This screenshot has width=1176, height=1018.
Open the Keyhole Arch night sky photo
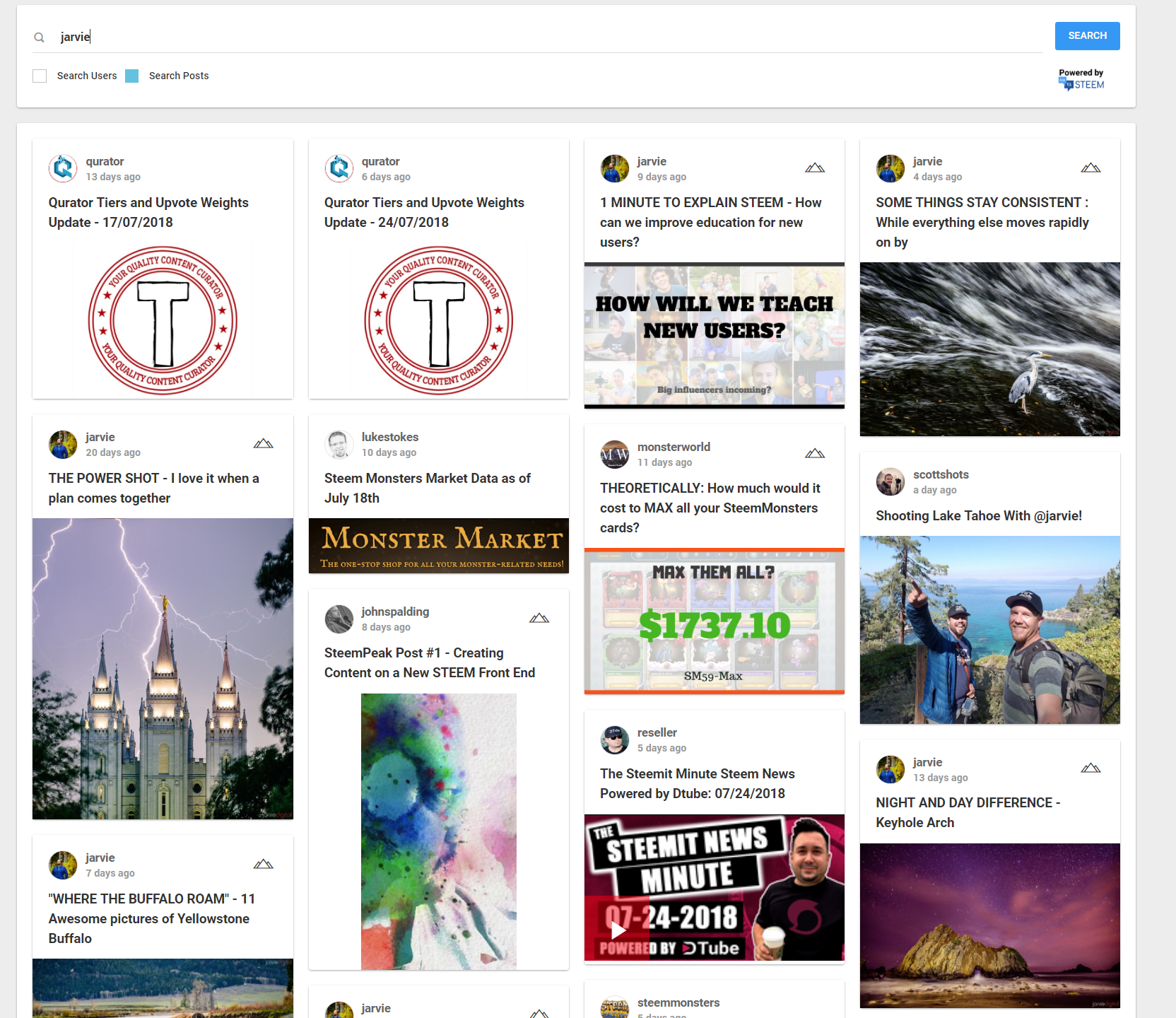(x=989, y=925)
